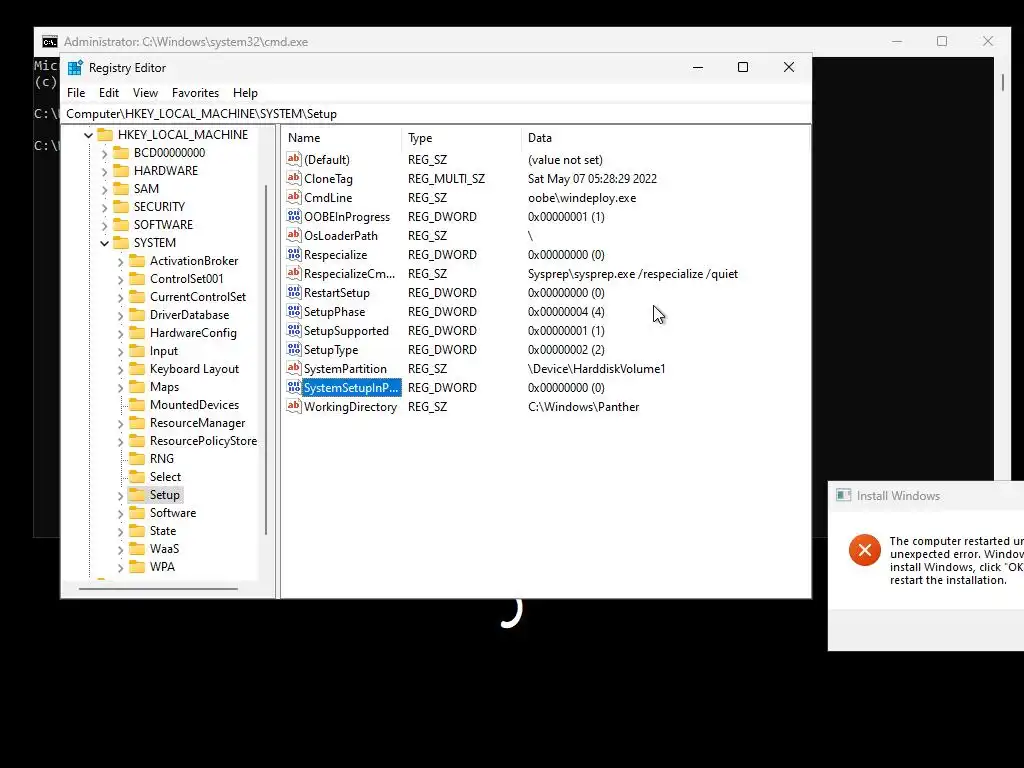The image size is (1024, 768).
Task: Open the File menu
Action: 76,93
